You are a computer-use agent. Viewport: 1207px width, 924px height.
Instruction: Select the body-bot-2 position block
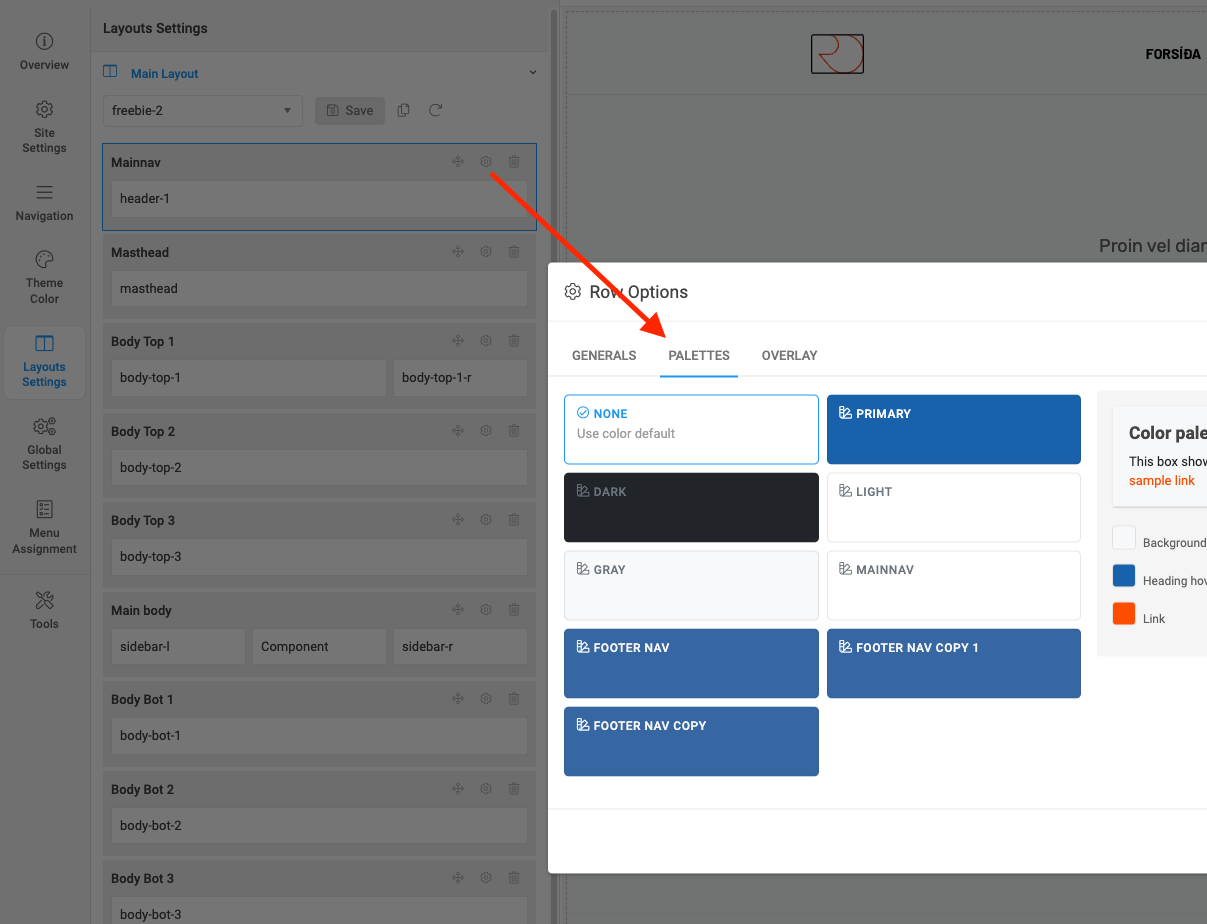(x=319, y=826)
